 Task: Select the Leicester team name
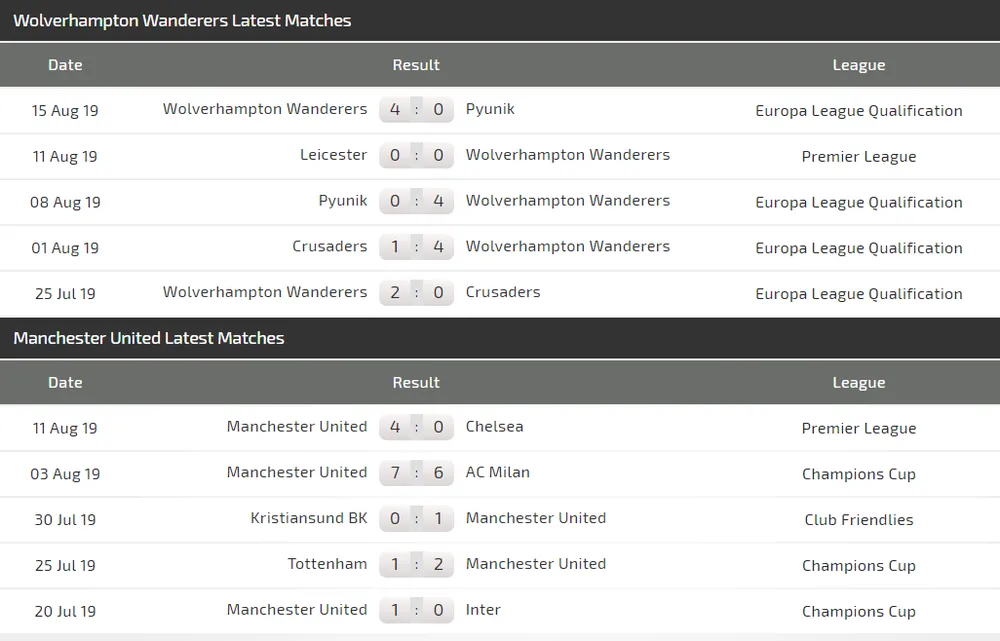333,155
